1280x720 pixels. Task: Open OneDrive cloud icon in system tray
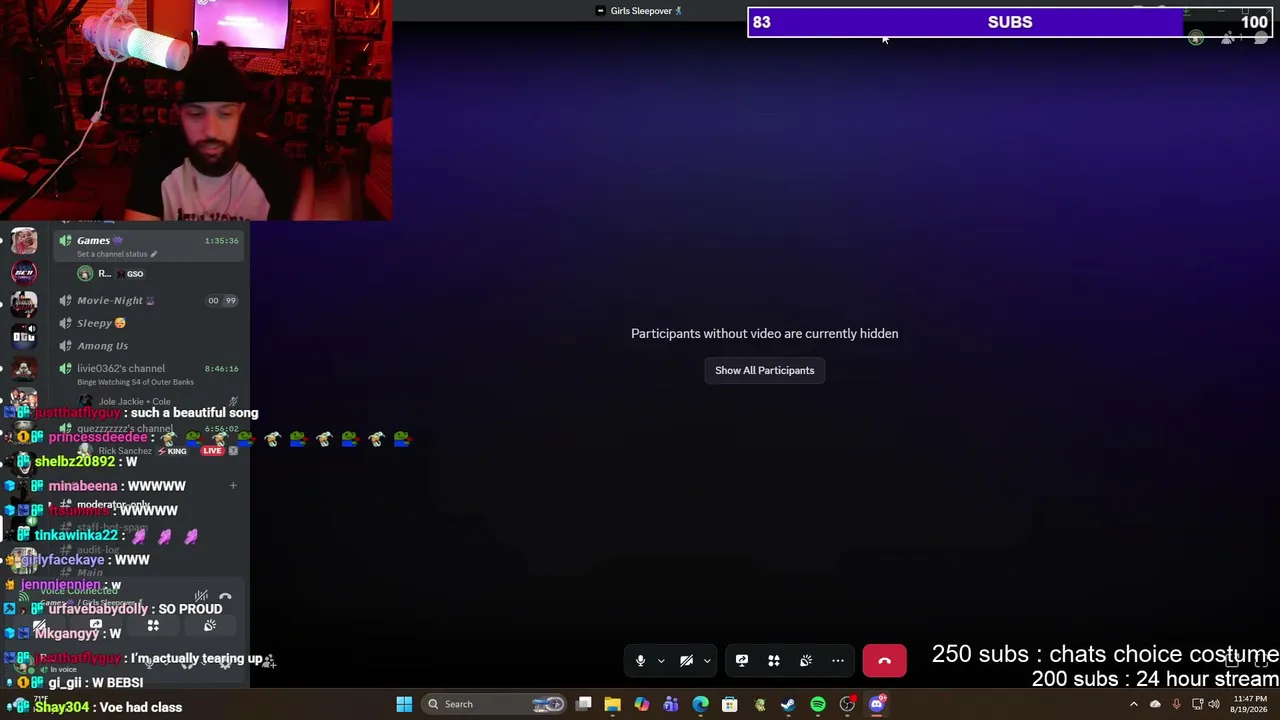point(1155,704)
